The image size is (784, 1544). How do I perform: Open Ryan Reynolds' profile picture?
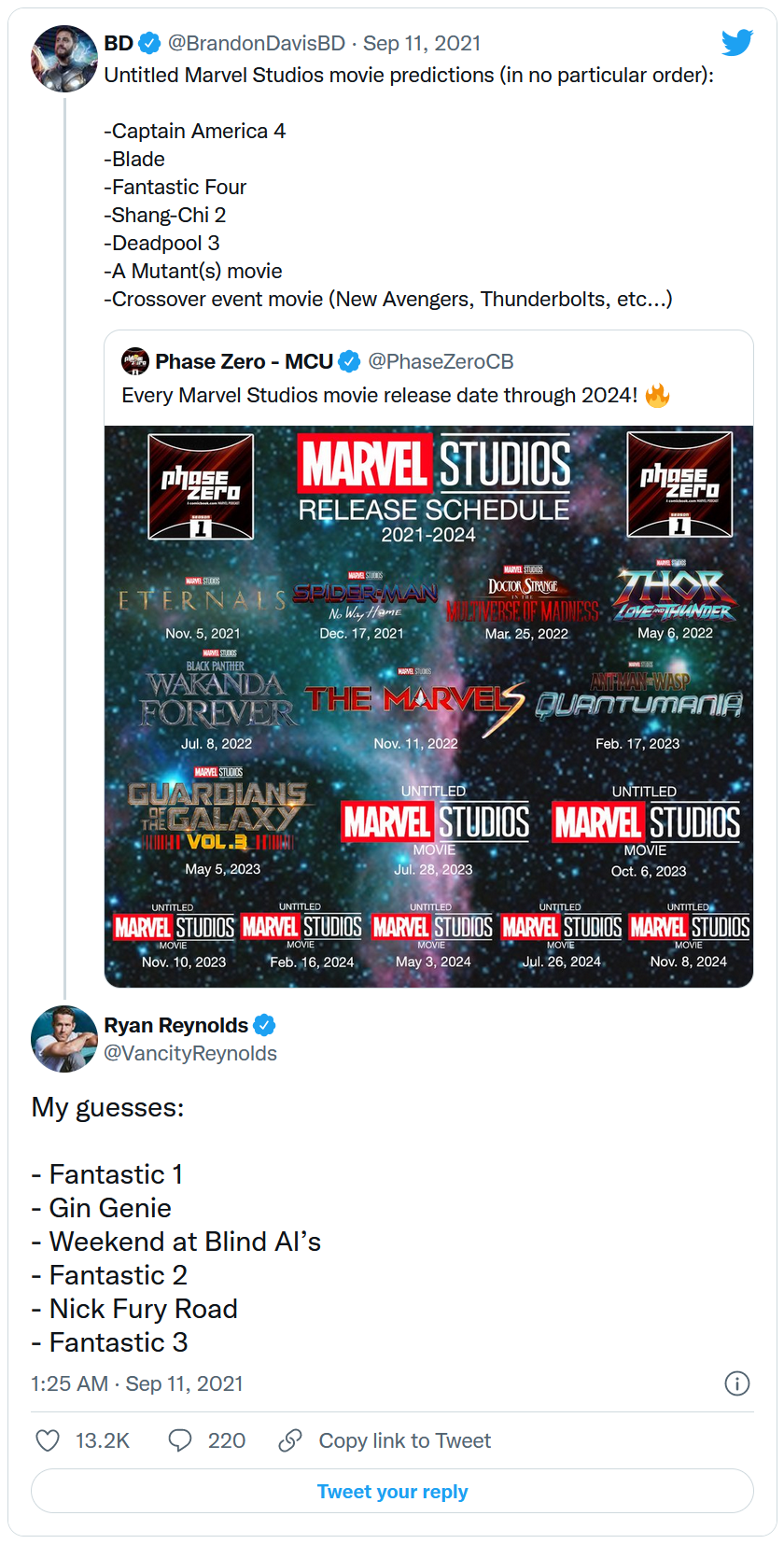(64, 1039)
